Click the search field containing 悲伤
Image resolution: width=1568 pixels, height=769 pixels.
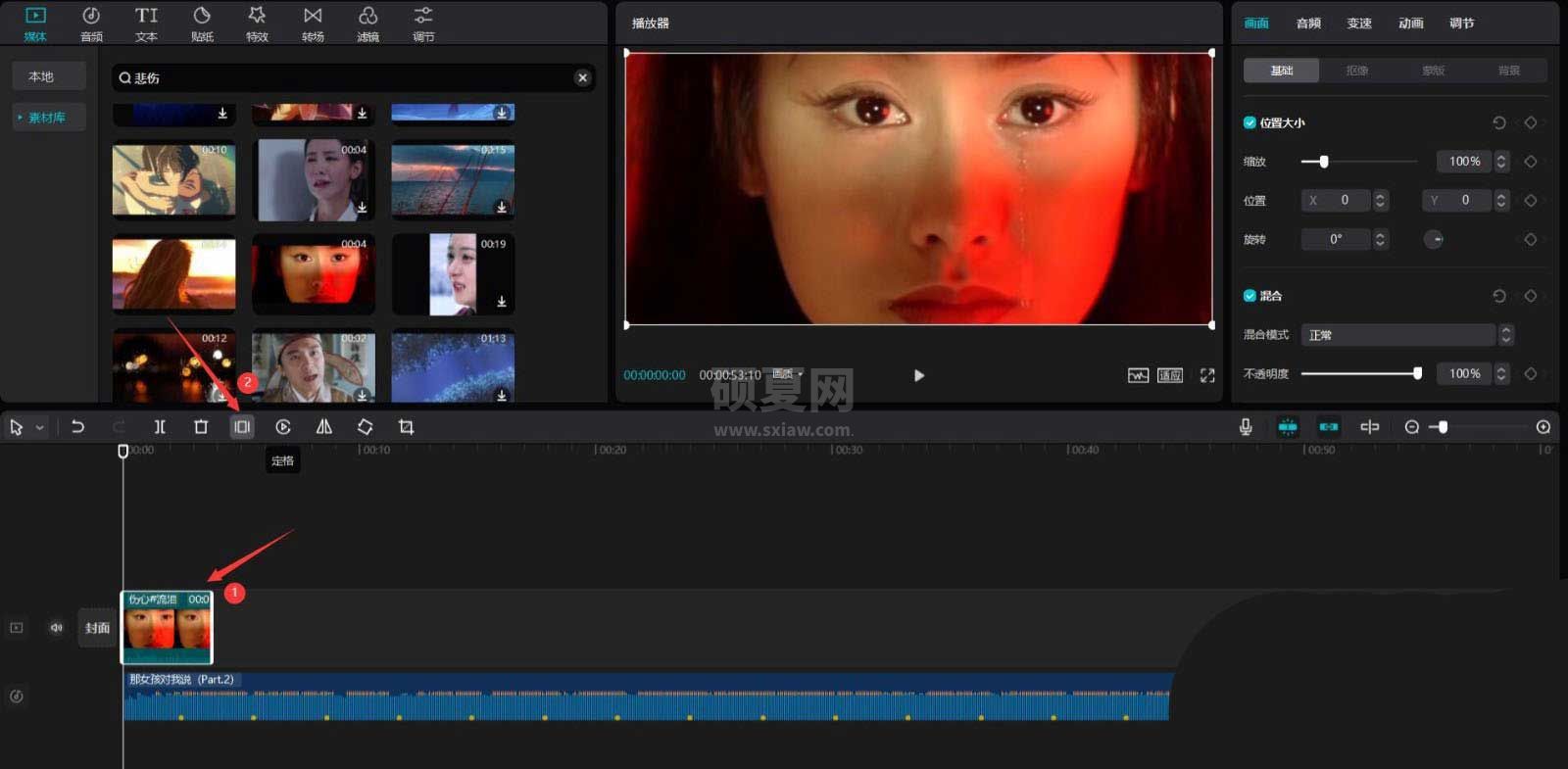click(x=353, y=77)
